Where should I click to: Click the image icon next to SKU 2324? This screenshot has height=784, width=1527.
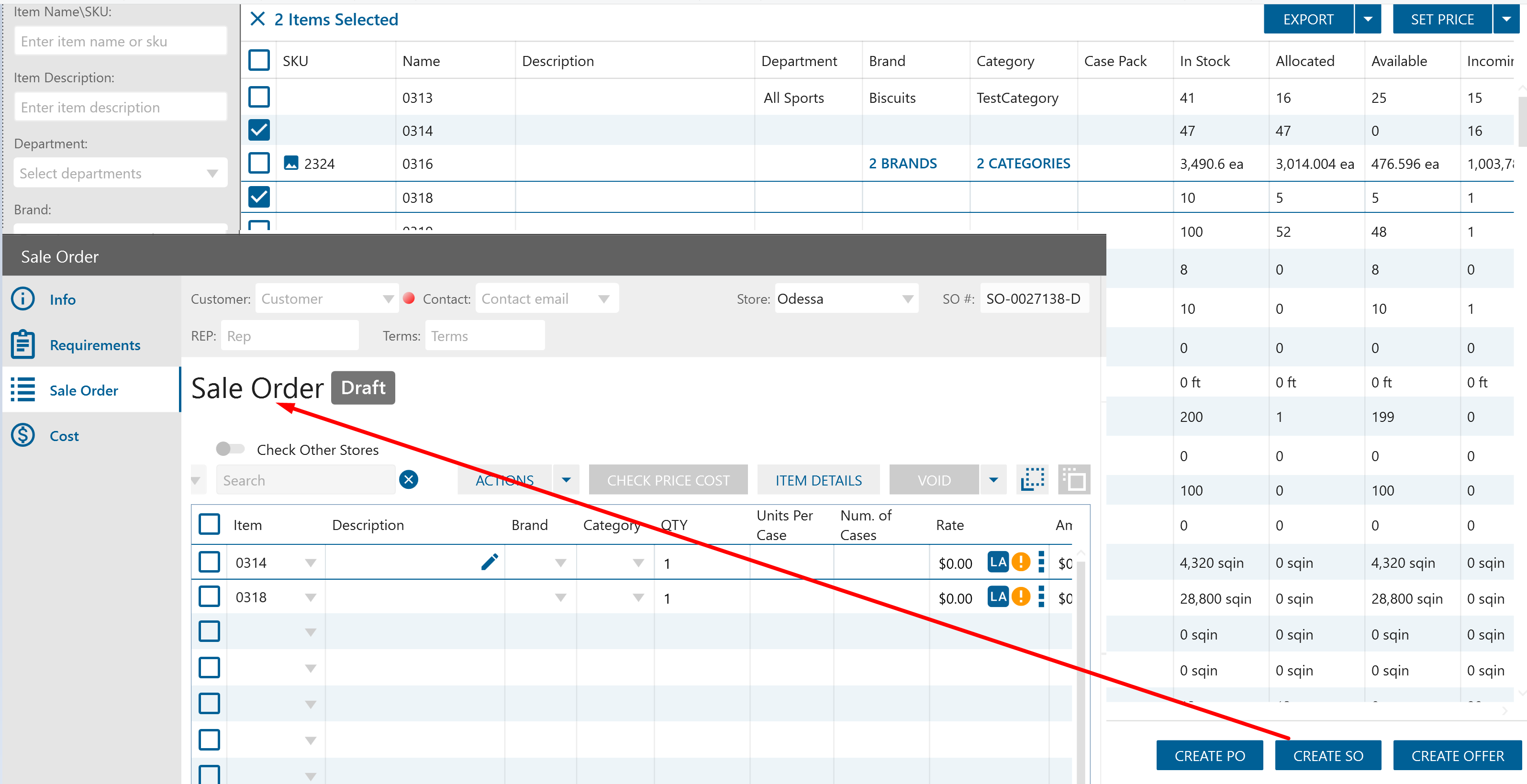click(291, 163)
